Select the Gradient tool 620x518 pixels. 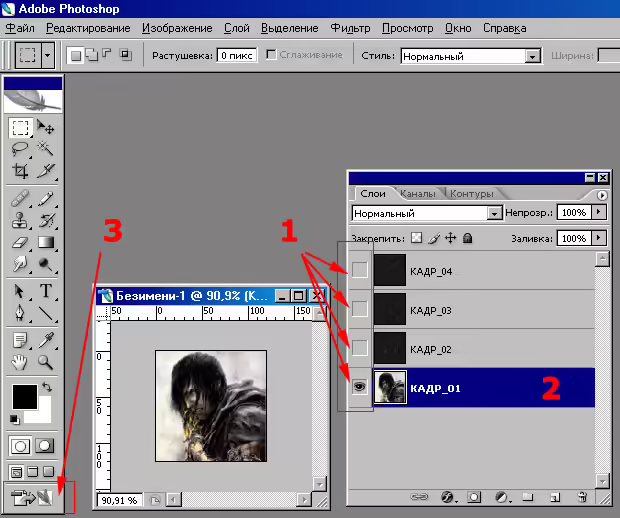pyautogui.click(x=45, y=242)
